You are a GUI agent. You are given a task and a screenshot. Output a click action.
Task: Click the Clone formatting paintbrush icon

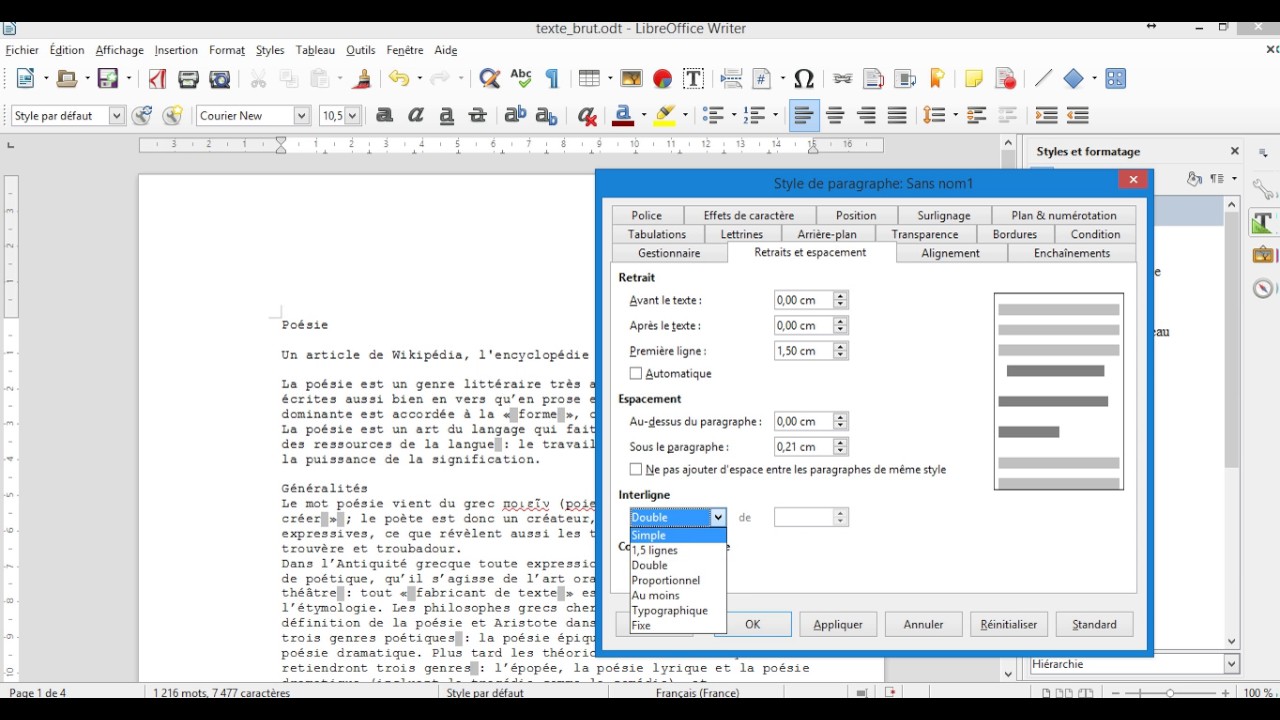point(363,79)
